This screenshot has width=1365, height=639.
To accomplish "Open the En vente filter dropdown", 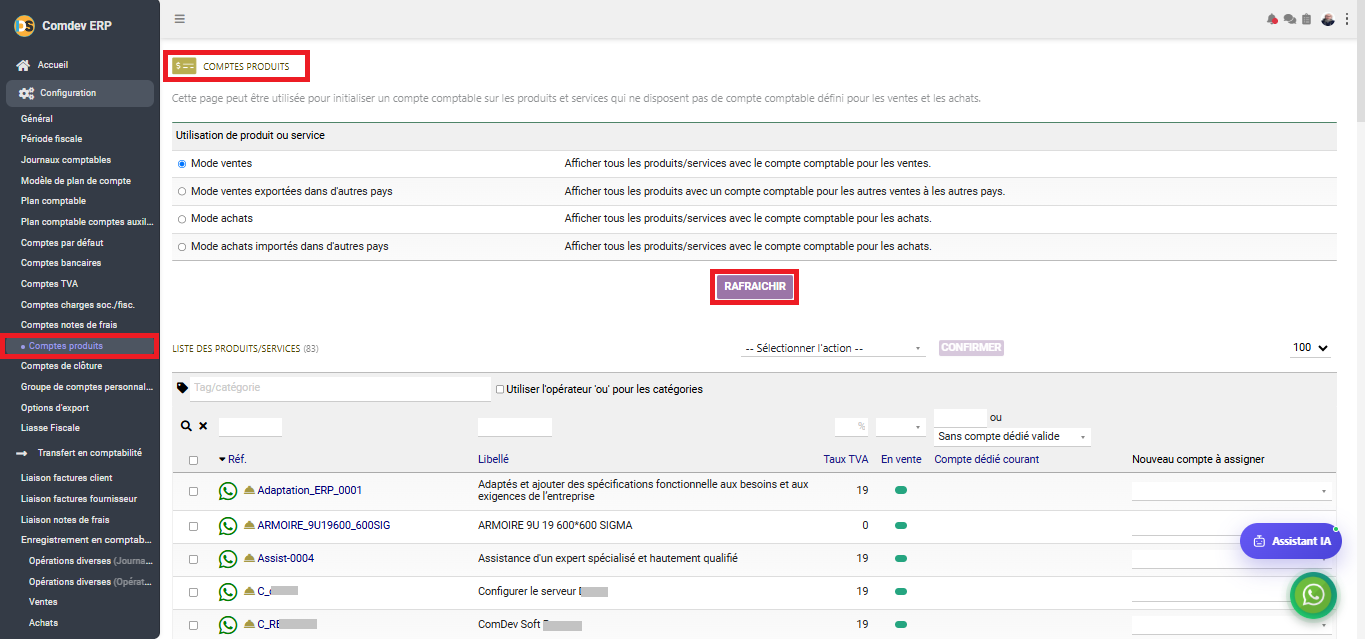I will click(900, 427).
